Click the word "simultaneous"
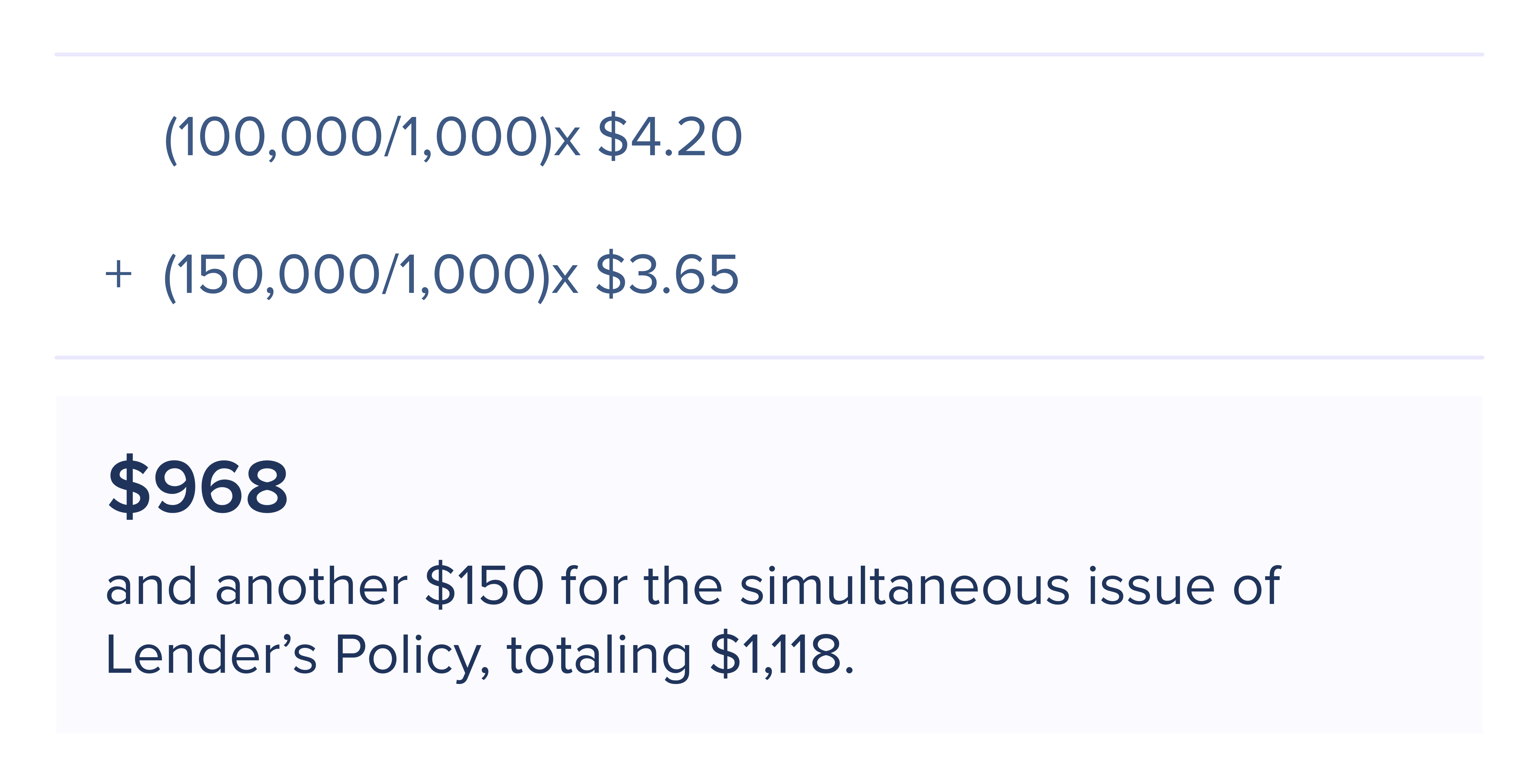1536x784 pixels. (x=904, y=586)
